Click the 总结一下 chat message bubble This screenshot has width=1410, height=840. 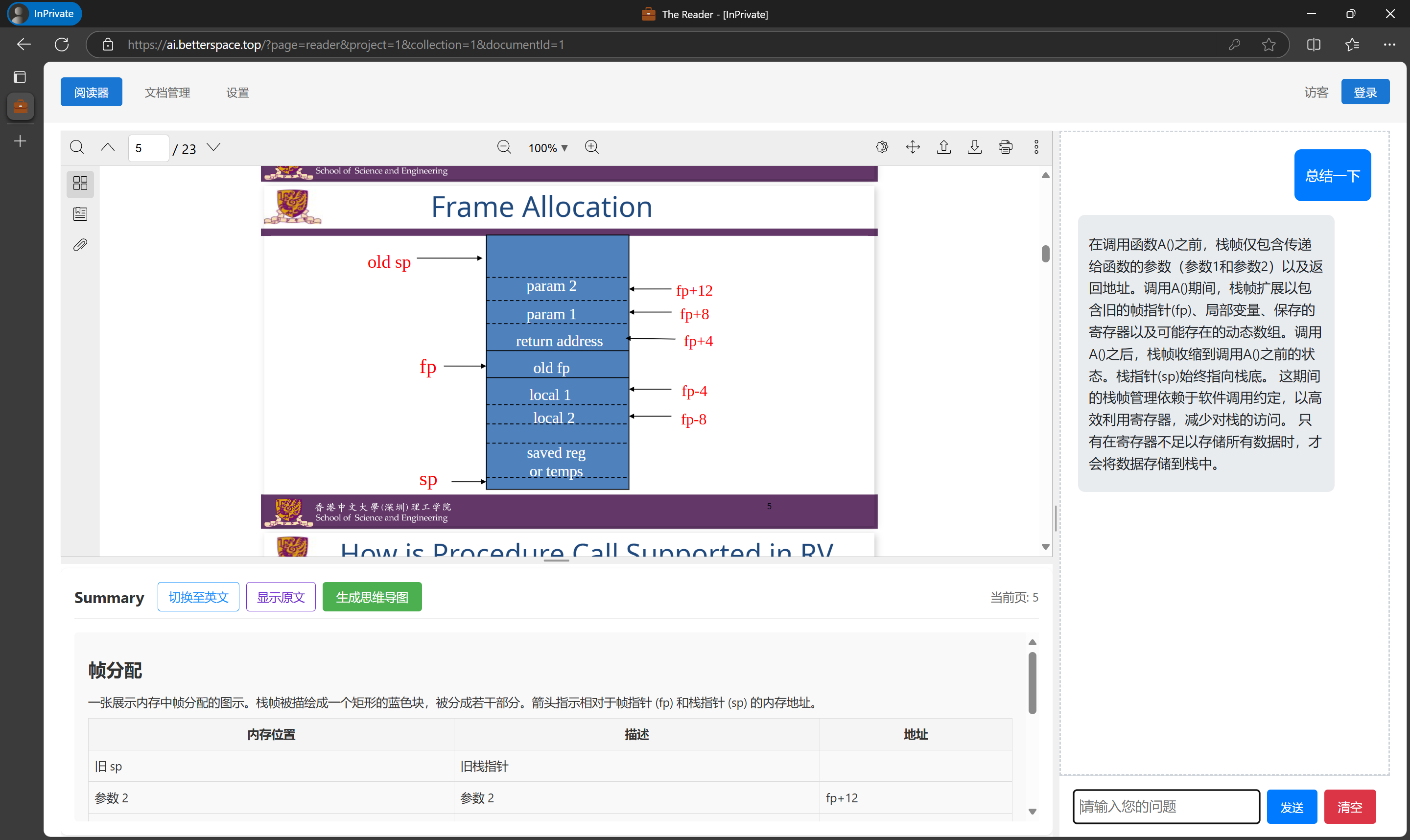[x=1333, y=175]
